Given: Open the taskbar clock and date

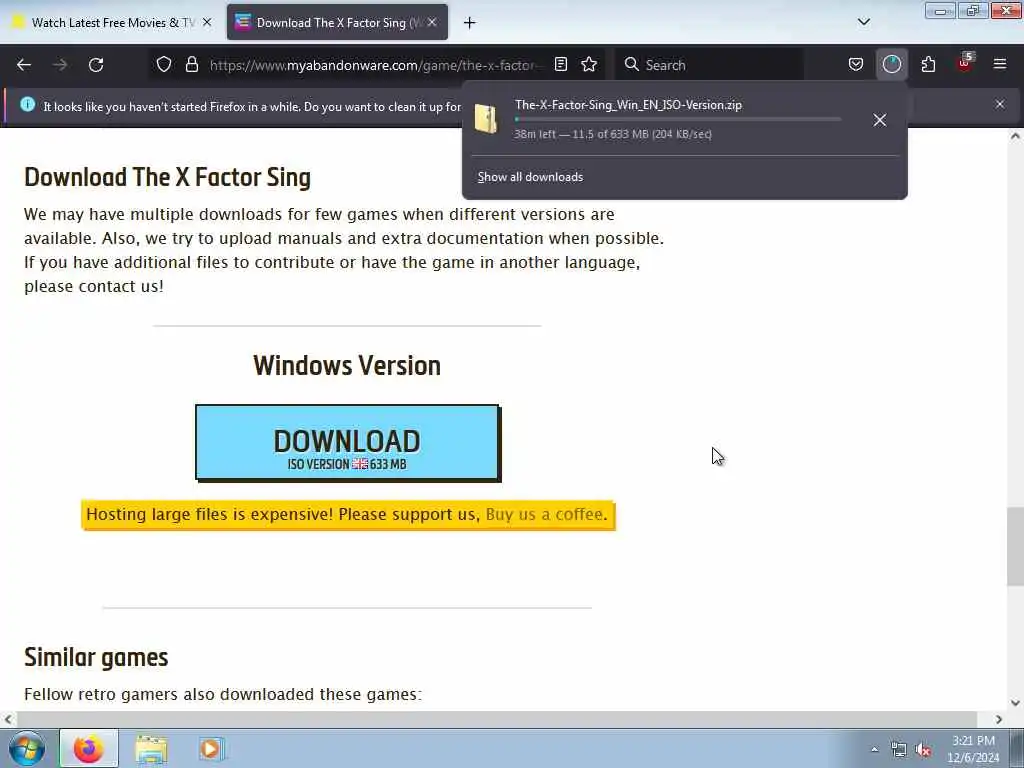Looking at the screenshot, I should (973, 749).
